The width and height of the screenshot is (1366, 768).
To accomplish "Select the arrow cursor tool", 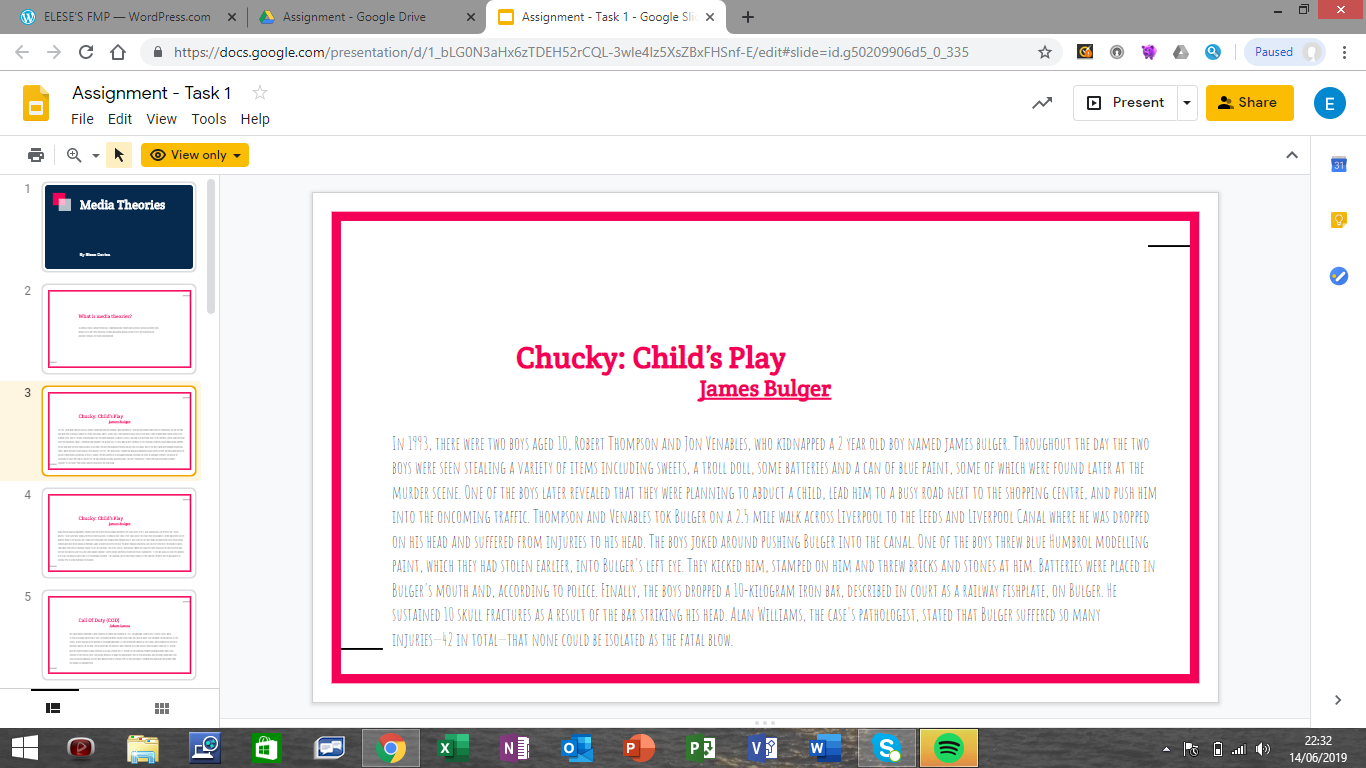I will [x=119, y=155].
